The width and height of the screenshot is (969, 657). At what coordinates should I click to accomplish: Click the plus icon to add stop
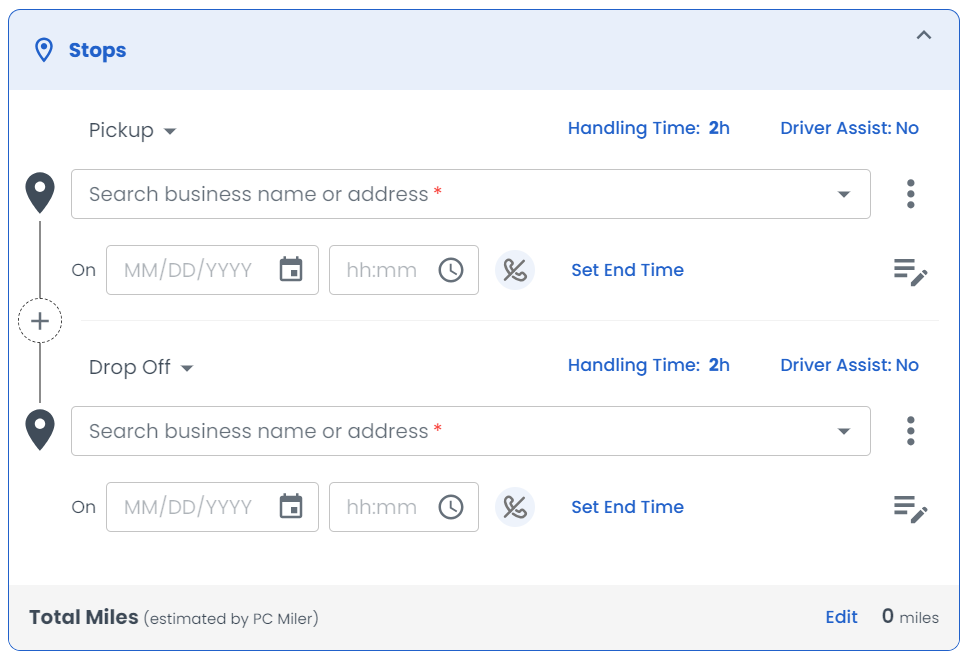point(40,321)
